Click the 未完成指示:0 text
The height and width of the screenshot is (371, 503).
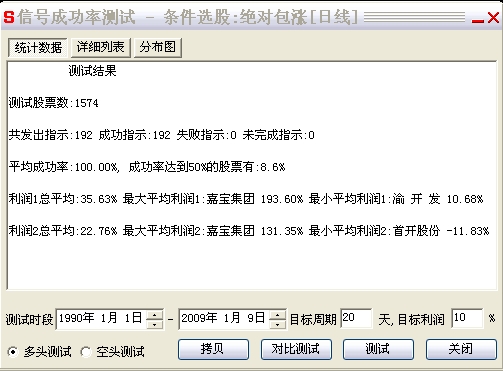(279, 135)
